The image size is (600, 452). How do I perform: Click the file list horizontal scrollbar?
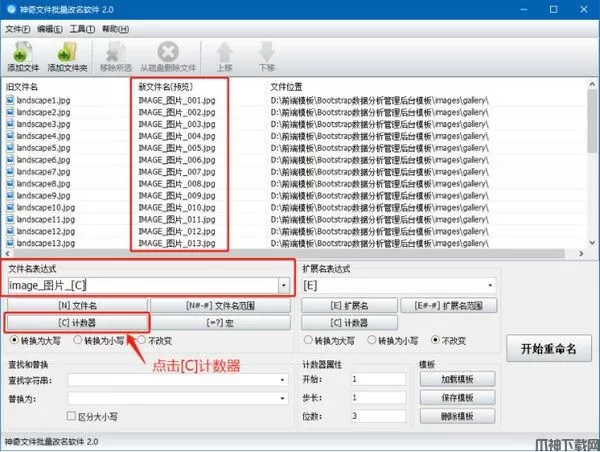click(289, 254)
